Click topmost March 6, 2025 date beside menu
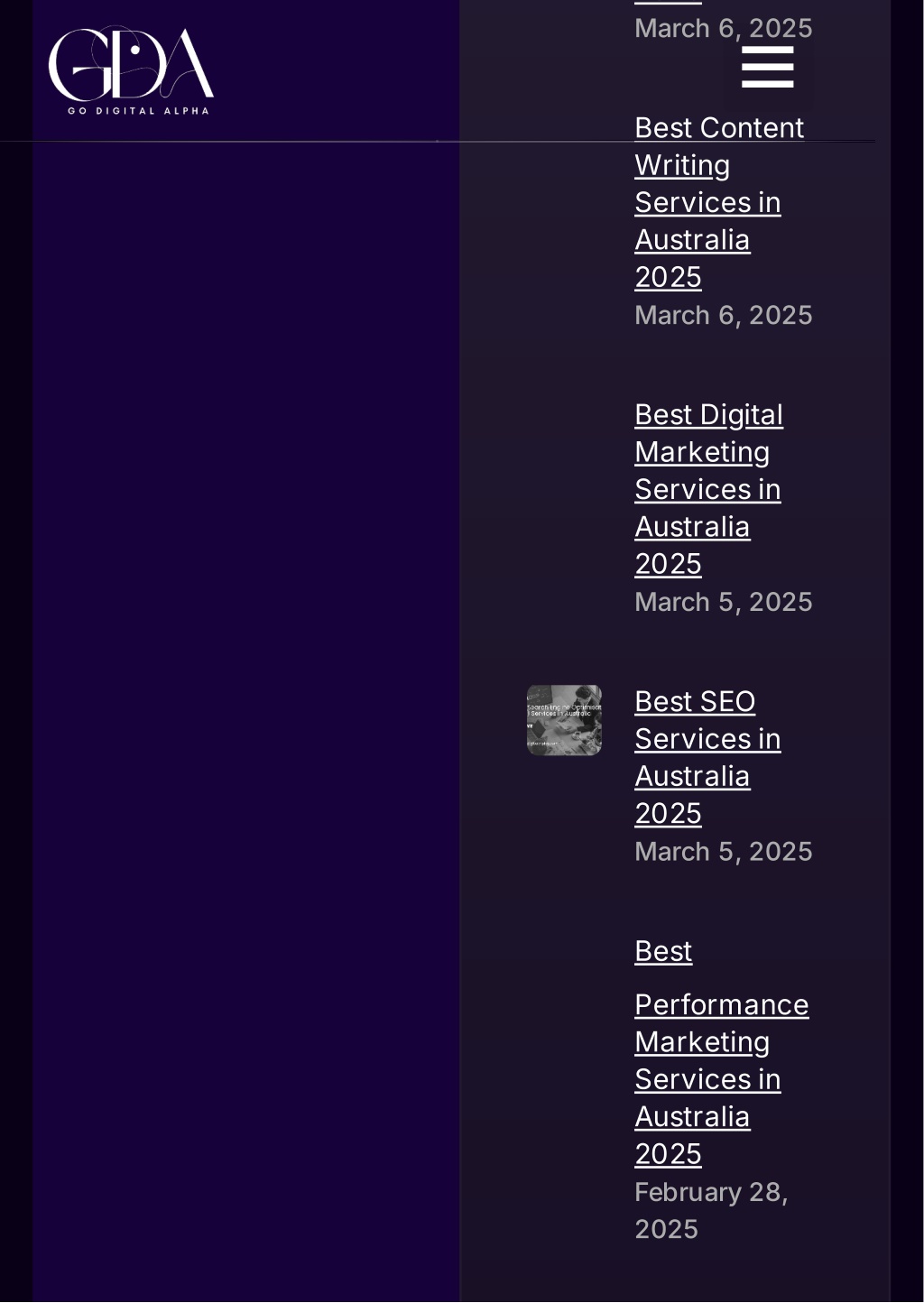Screen dimensions: 924x1303 (x=723, y=28)
